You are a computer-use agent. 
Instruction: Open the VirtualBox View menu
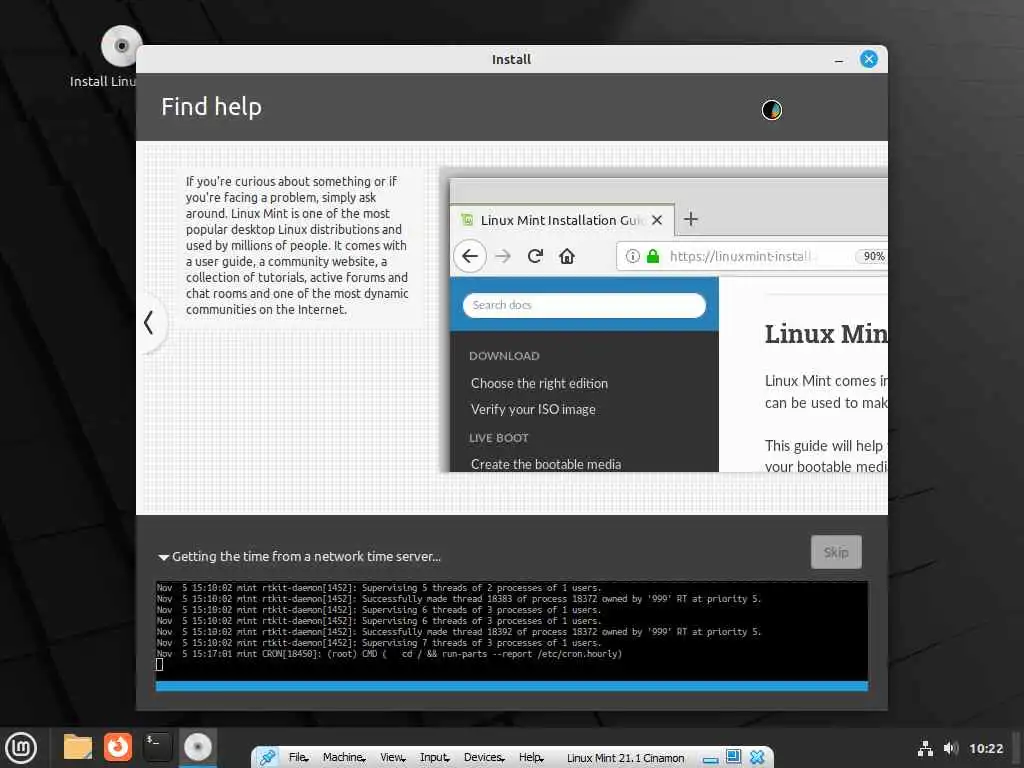pyautogui.click(x=392, y=758)
